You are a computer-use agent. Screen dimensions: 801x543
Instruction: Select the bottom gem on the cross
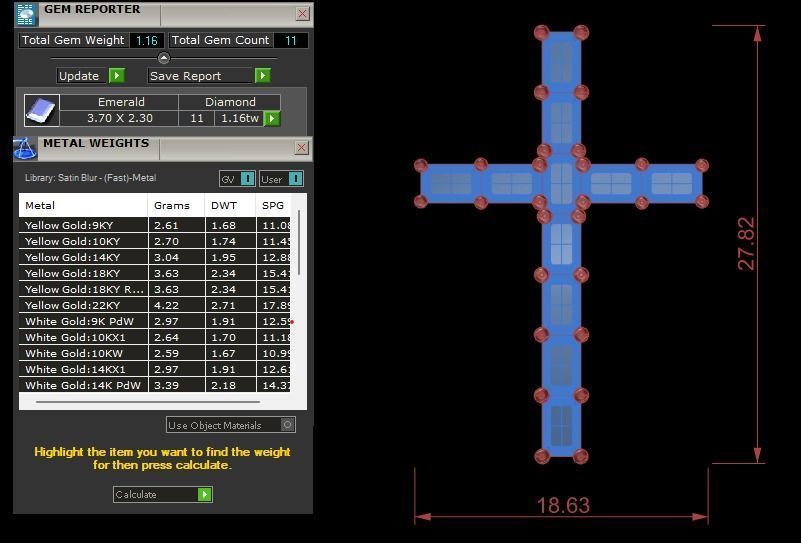[x=561, y=426]
